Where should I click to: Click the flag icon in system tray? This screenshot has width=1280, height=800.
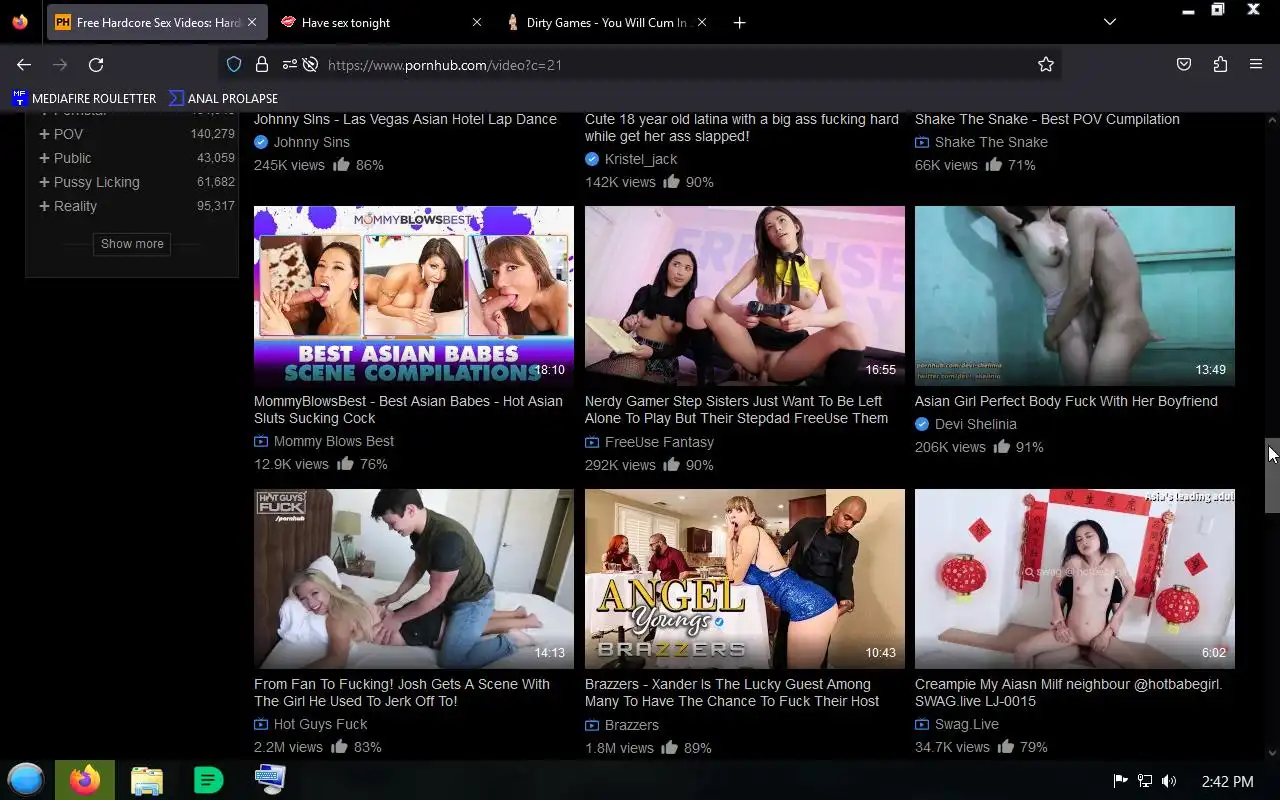1121,781
